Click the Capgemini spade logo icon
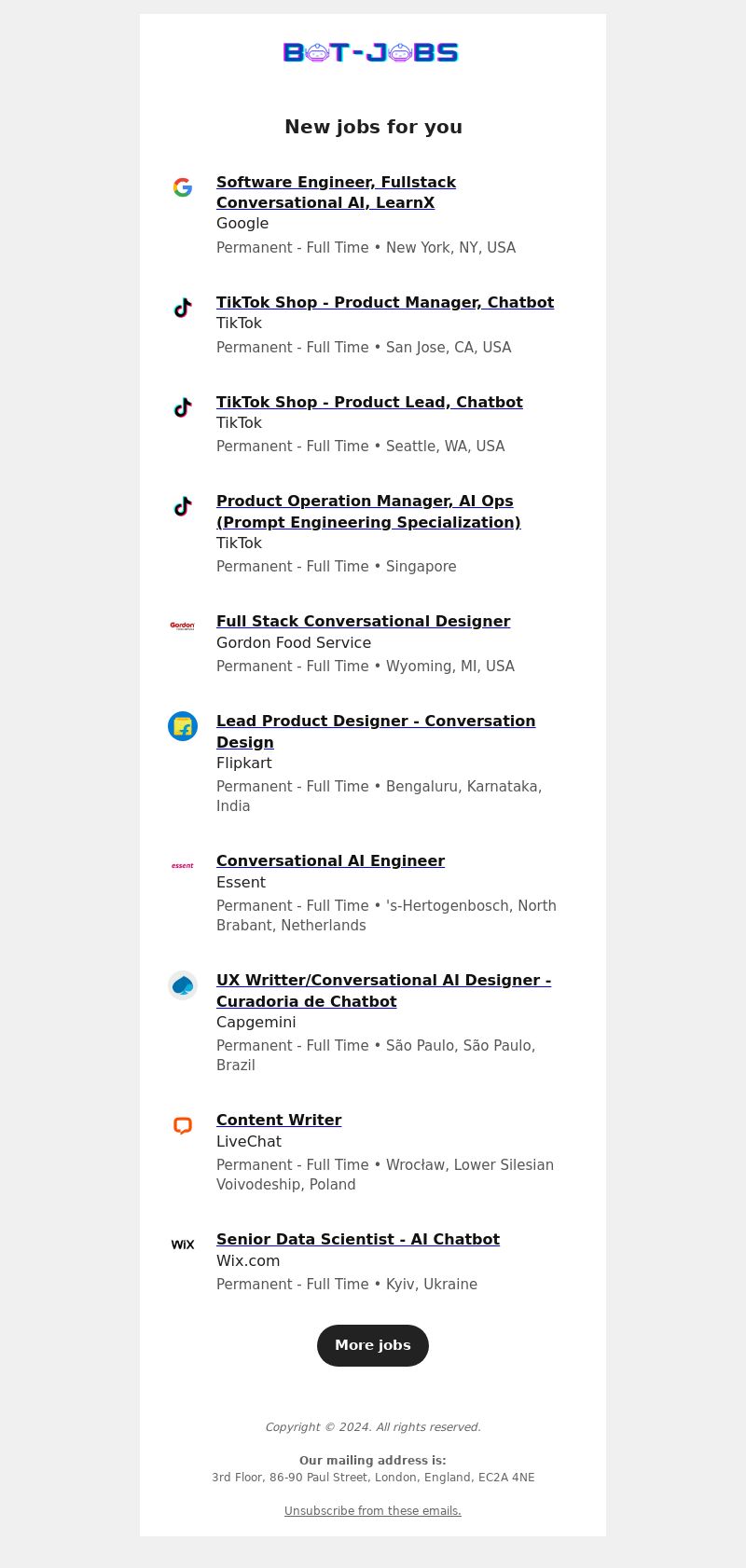 pos(183,985)
